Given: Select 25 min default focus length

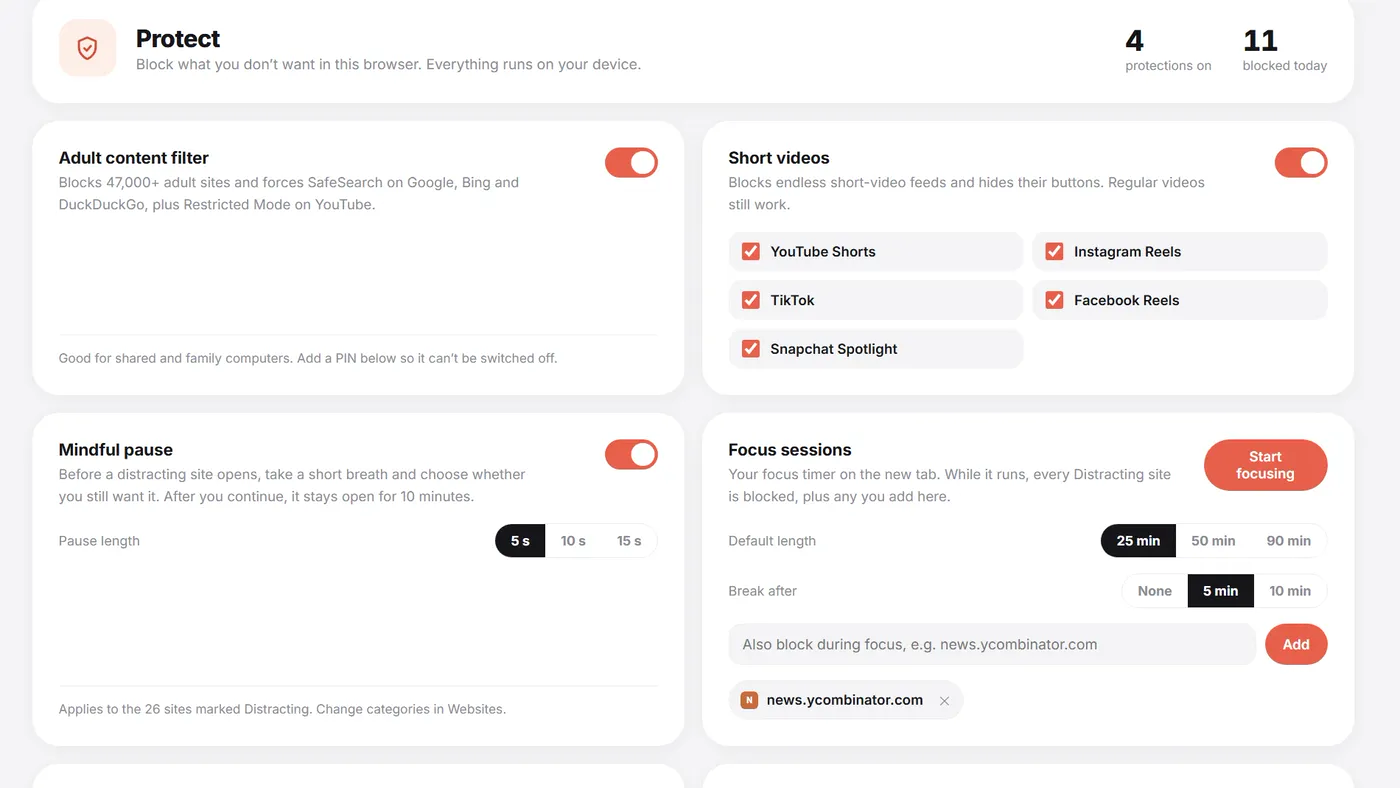Looking at the screenshot, I should (1138, 541).
